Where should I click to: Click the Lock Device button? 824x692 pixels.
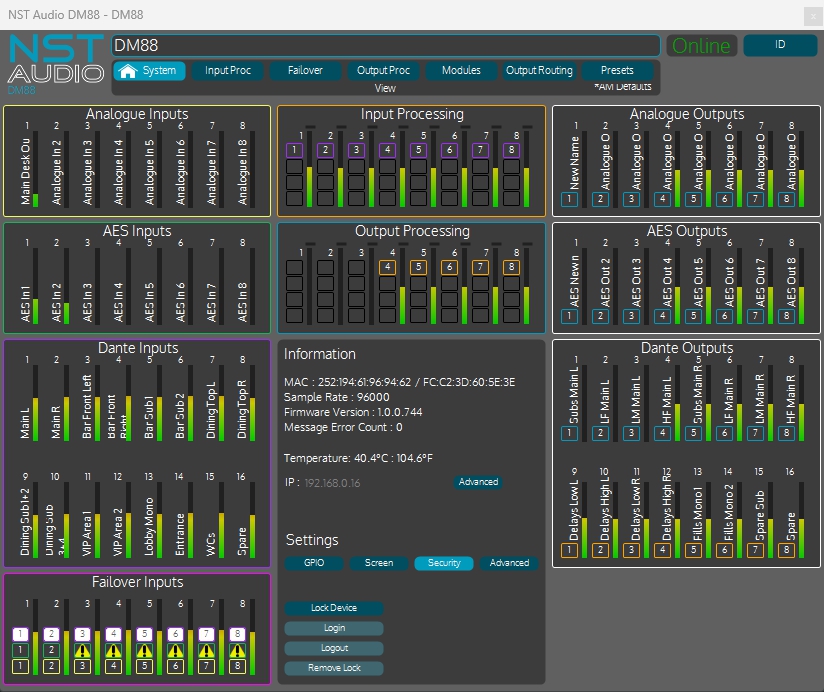334,608
